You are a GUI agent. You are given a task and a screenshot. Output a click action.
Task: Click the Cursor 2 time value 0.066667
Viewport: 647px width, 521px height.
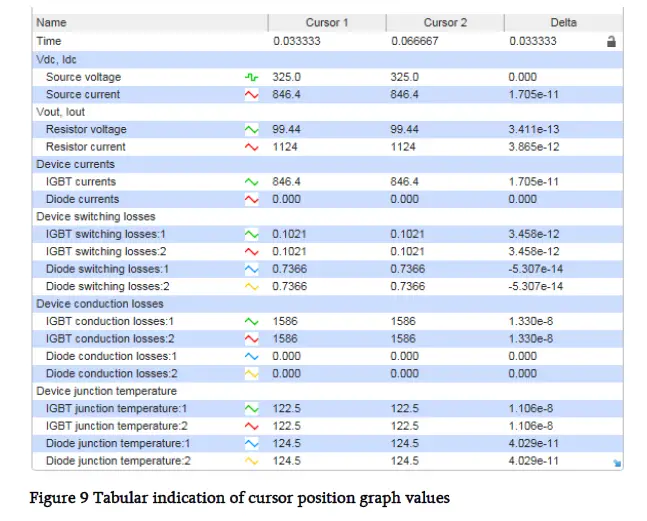pyautogui.click(x=413, y=42)
